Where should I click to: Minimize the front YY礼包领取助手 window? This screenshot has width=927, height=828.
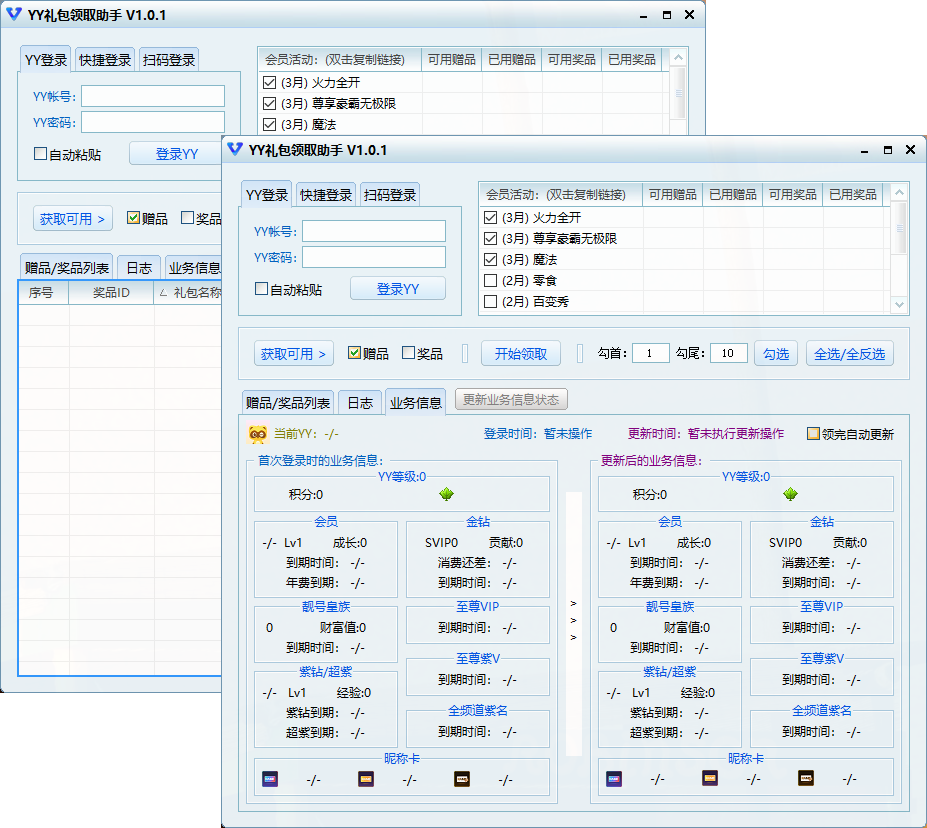click(864, 150)
